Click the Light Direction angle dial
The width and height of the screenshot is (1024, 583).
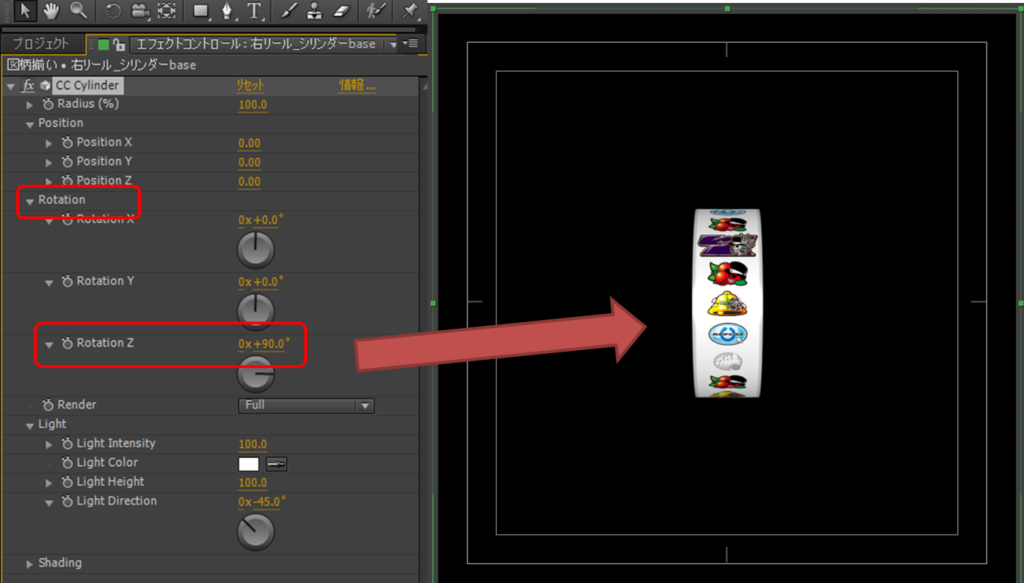click(x=255, y=532)
